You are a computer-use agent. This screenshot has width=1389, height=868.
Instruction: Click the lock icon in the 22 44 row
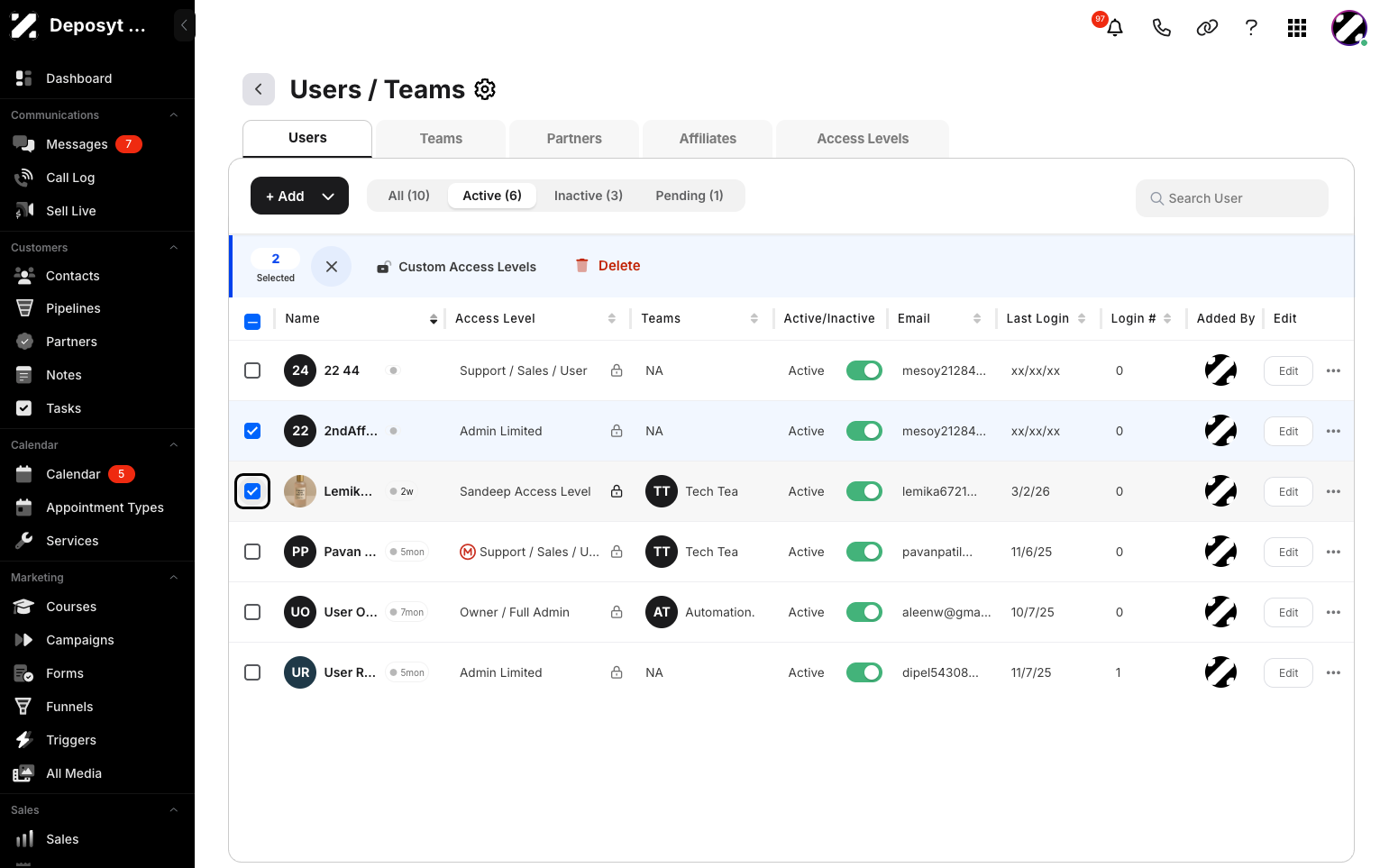[x=617, y=370]
